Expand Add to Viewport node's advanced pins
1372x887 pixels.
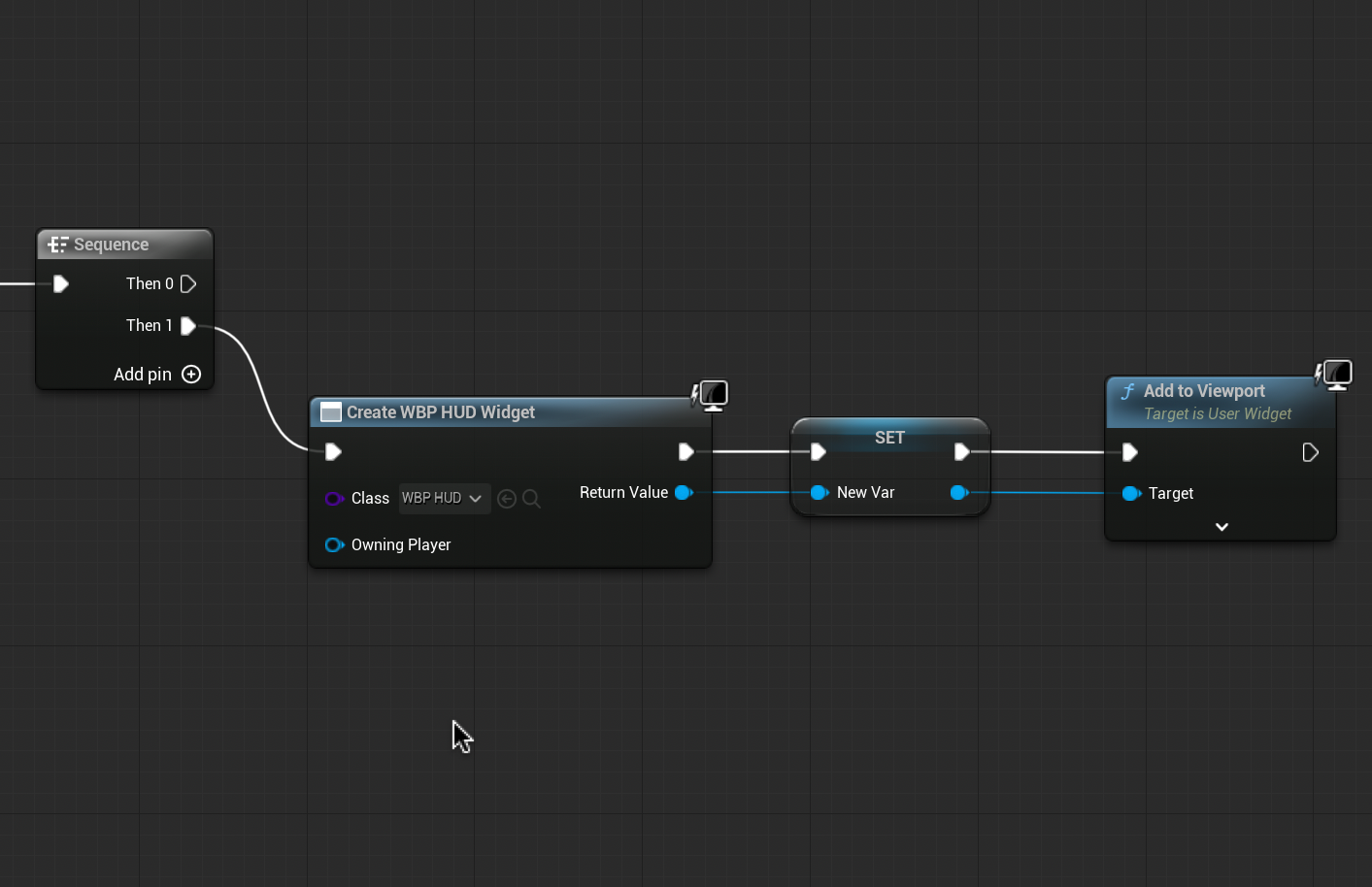[1221, 527]
